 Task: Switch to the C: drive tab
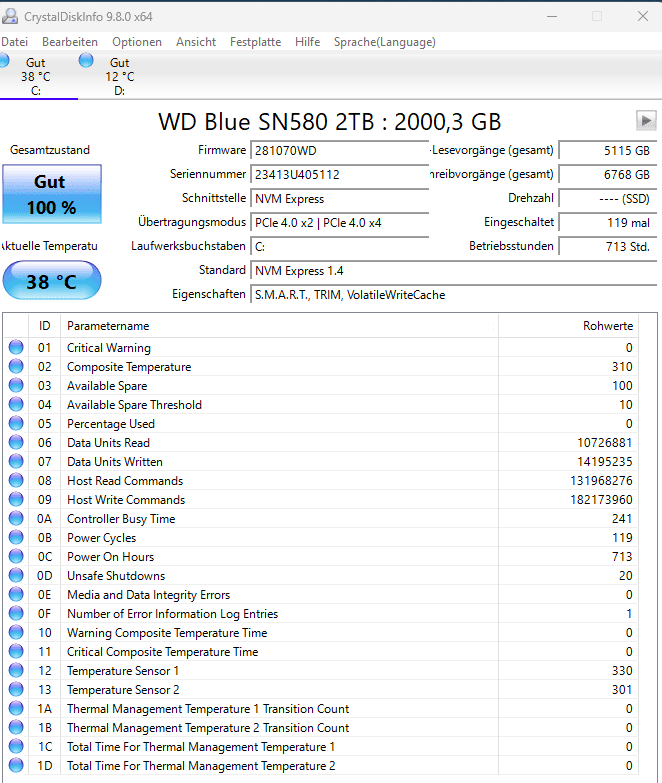tap(35, 76)
